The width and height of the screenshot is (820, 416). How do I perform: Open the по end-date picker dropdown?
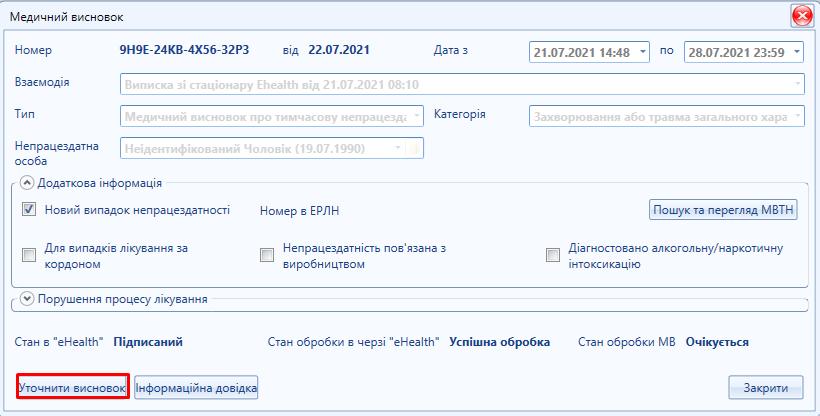pos(796,52)
